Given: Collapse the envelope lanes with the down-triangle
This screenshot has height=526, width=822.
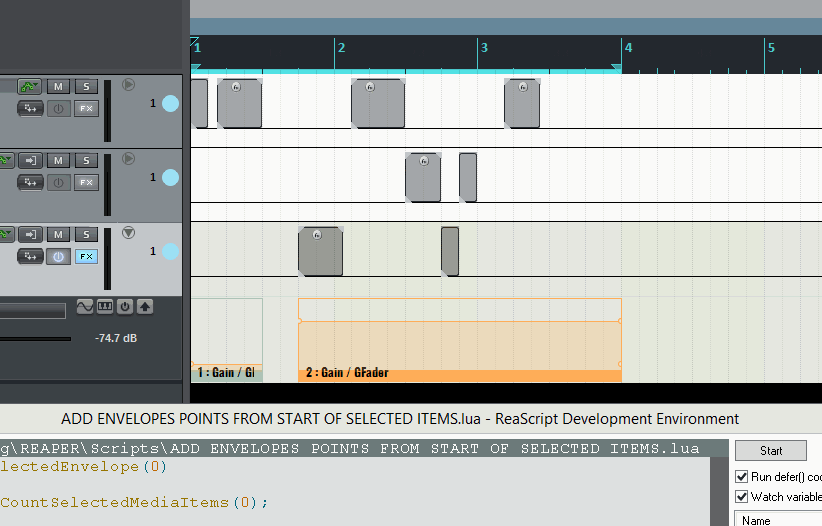Looking at the screenshot, I should point(128,232).
